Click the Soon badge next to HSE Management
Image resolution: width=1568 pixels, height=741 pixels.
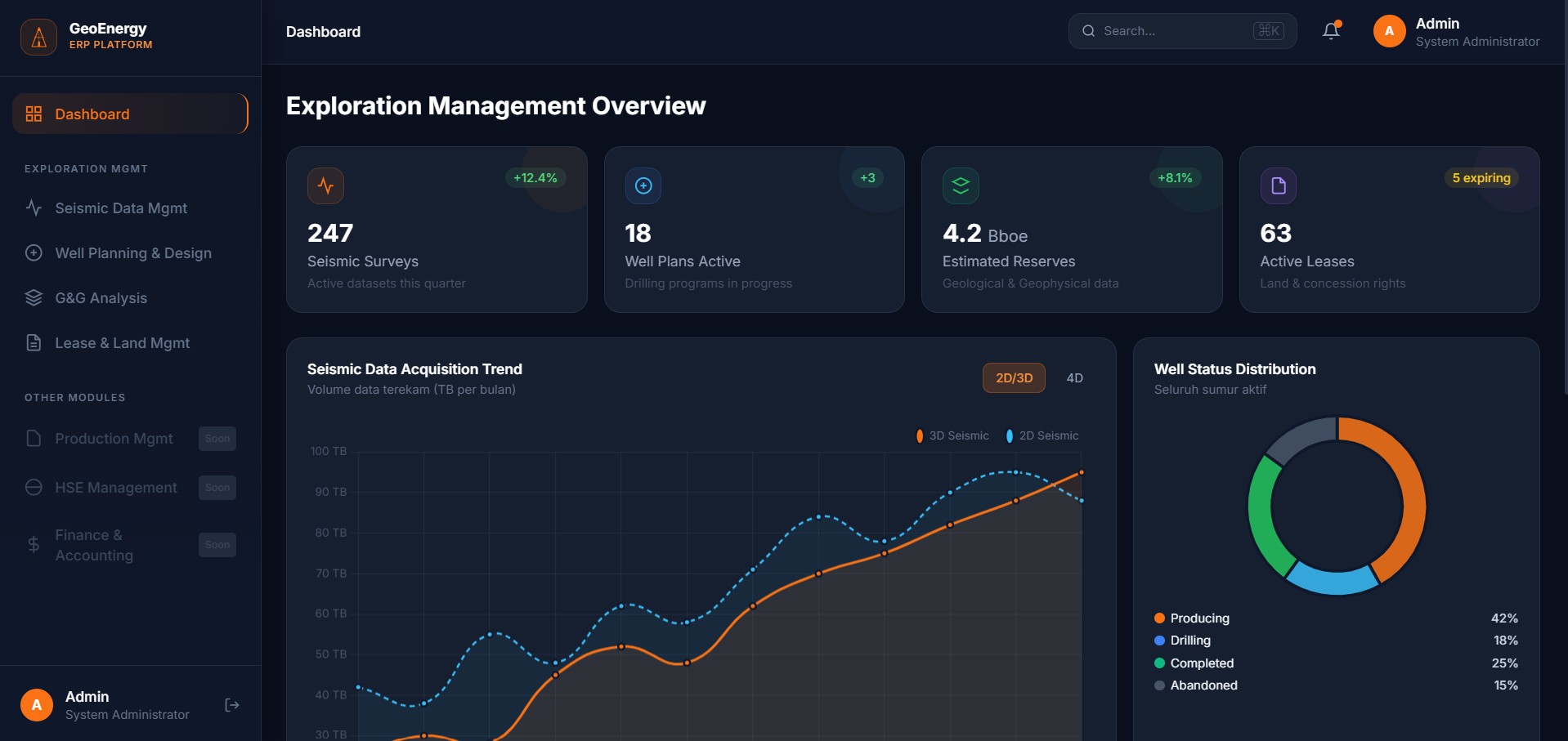217,487
